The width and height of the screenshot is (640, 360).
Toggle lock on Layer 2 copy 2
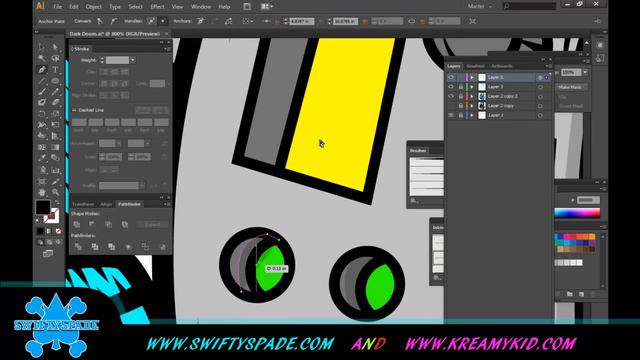tap(461, 96)
